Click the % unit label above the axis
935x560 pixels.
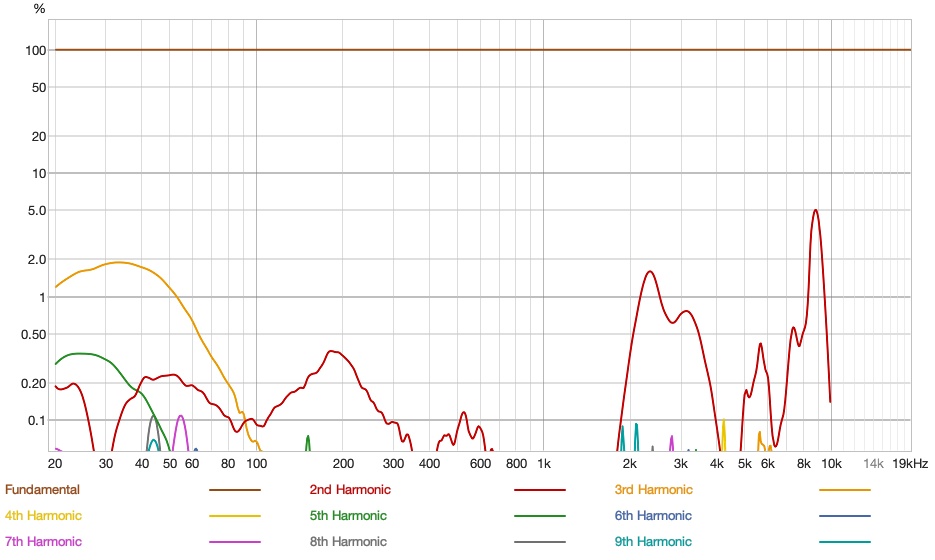[x=39, y=9]
